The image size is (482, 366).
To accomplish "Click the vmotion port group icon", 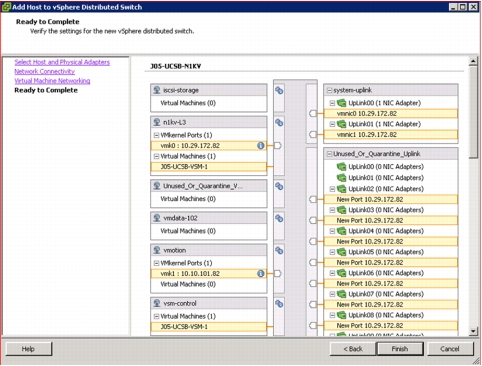I will coord(157,250).
